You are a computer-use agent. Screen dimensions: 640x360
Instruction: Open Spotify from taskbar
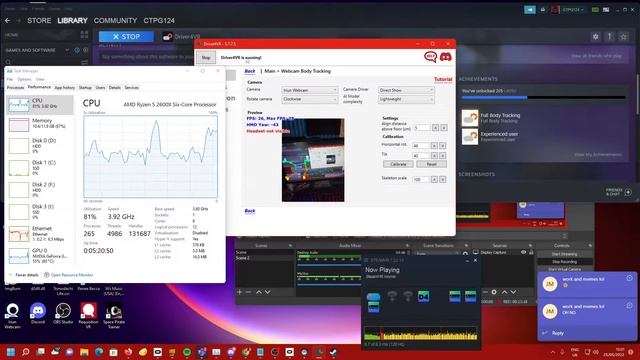(187, 352)
